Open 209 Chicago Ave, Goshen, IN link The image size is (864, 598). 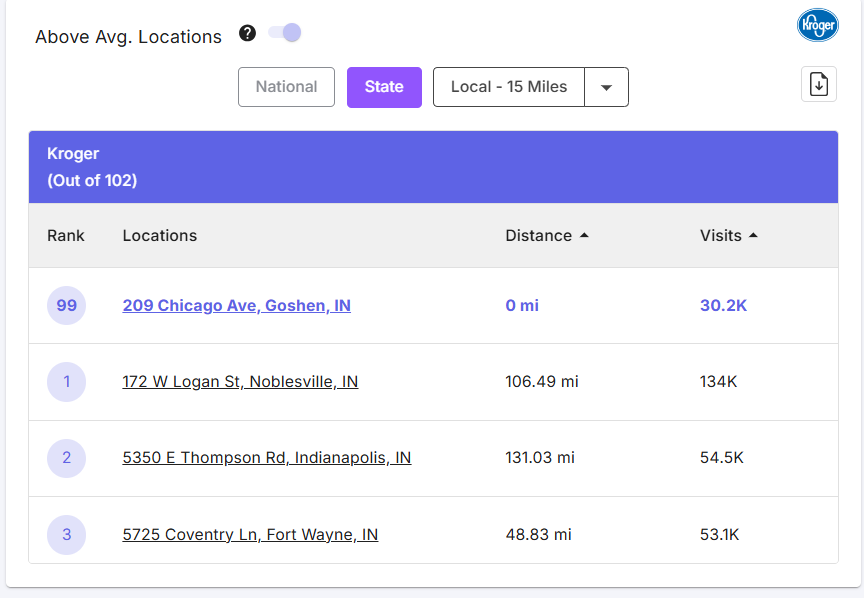(236, 305)
